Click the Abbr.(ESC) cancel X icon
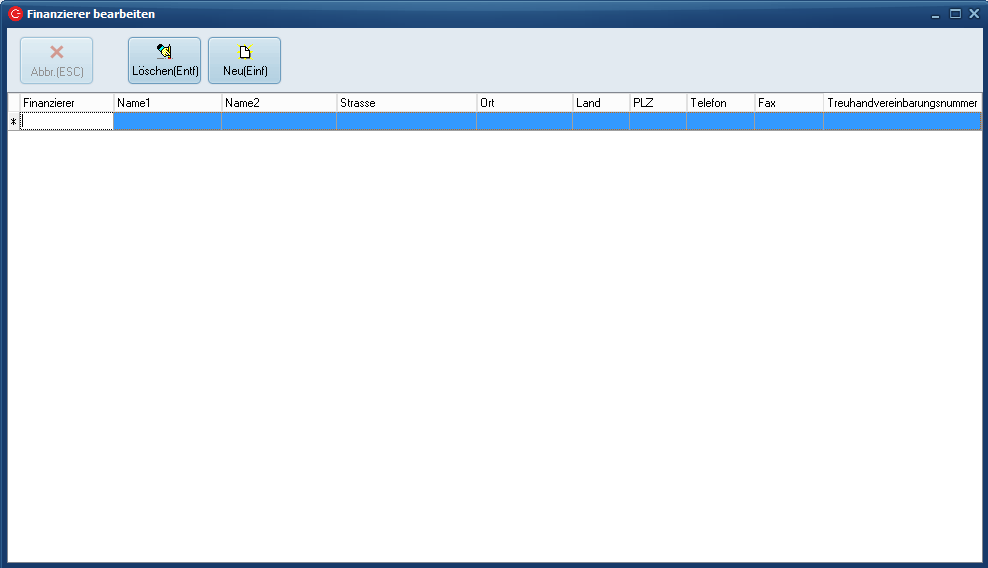The image size is (988, 568). 57,52
